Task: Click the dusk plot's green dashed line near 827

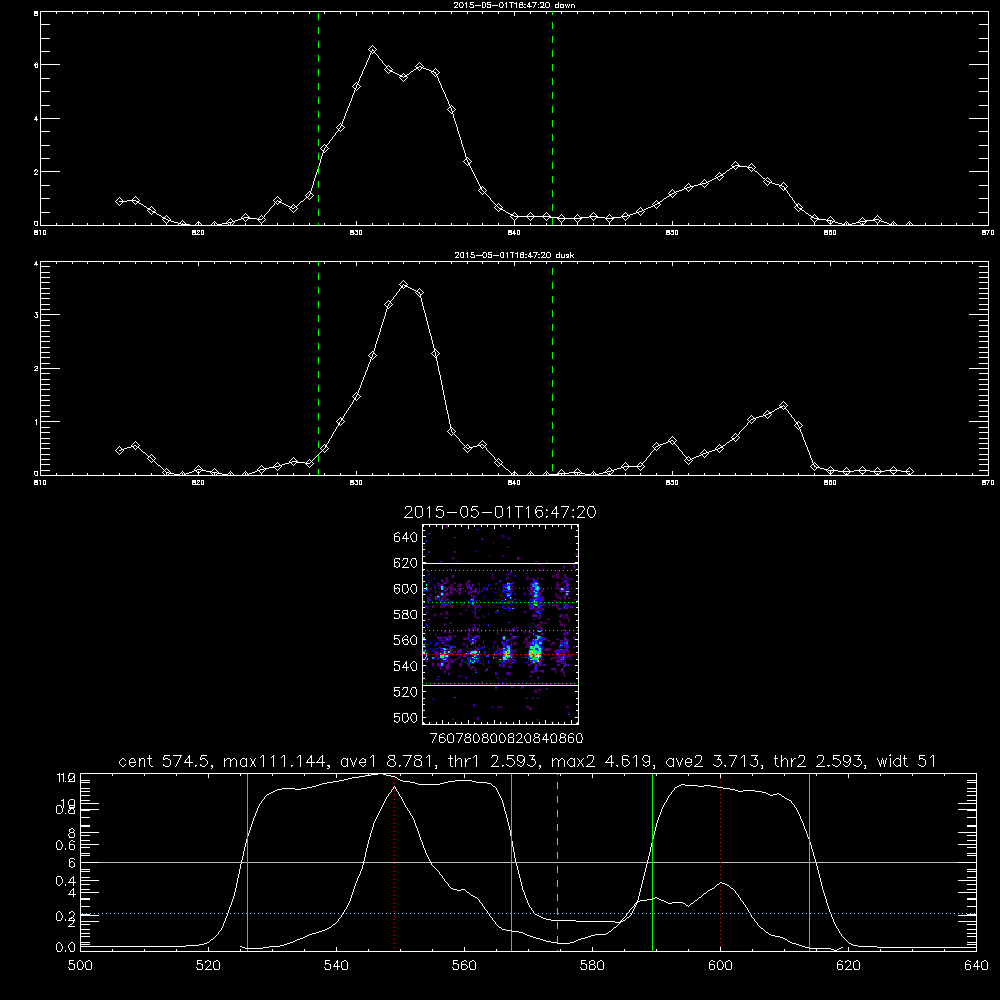Action: click(x=318, y=369)
